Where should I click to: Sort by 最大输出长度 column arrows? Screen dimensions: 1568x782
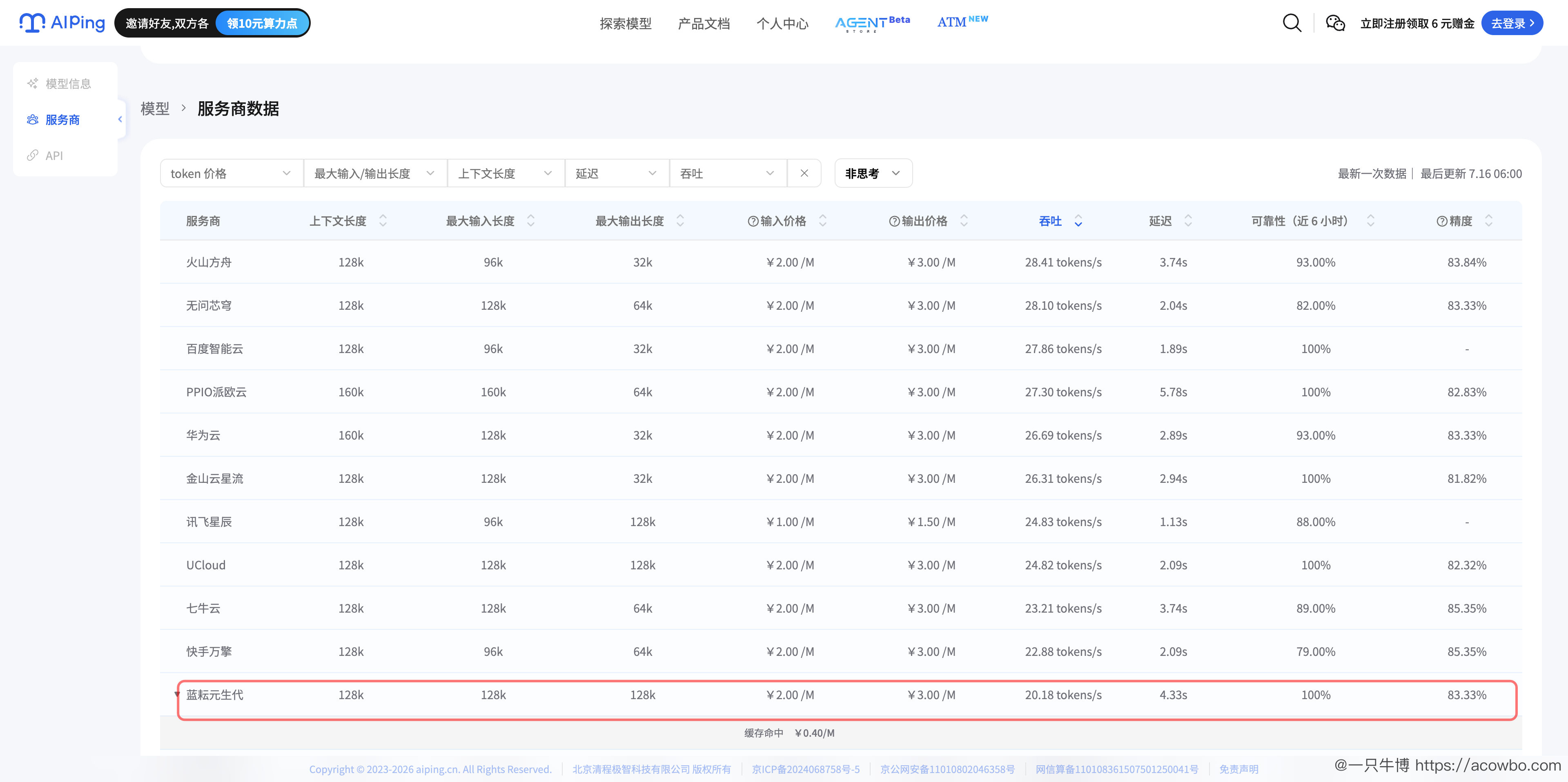(681, 220)
